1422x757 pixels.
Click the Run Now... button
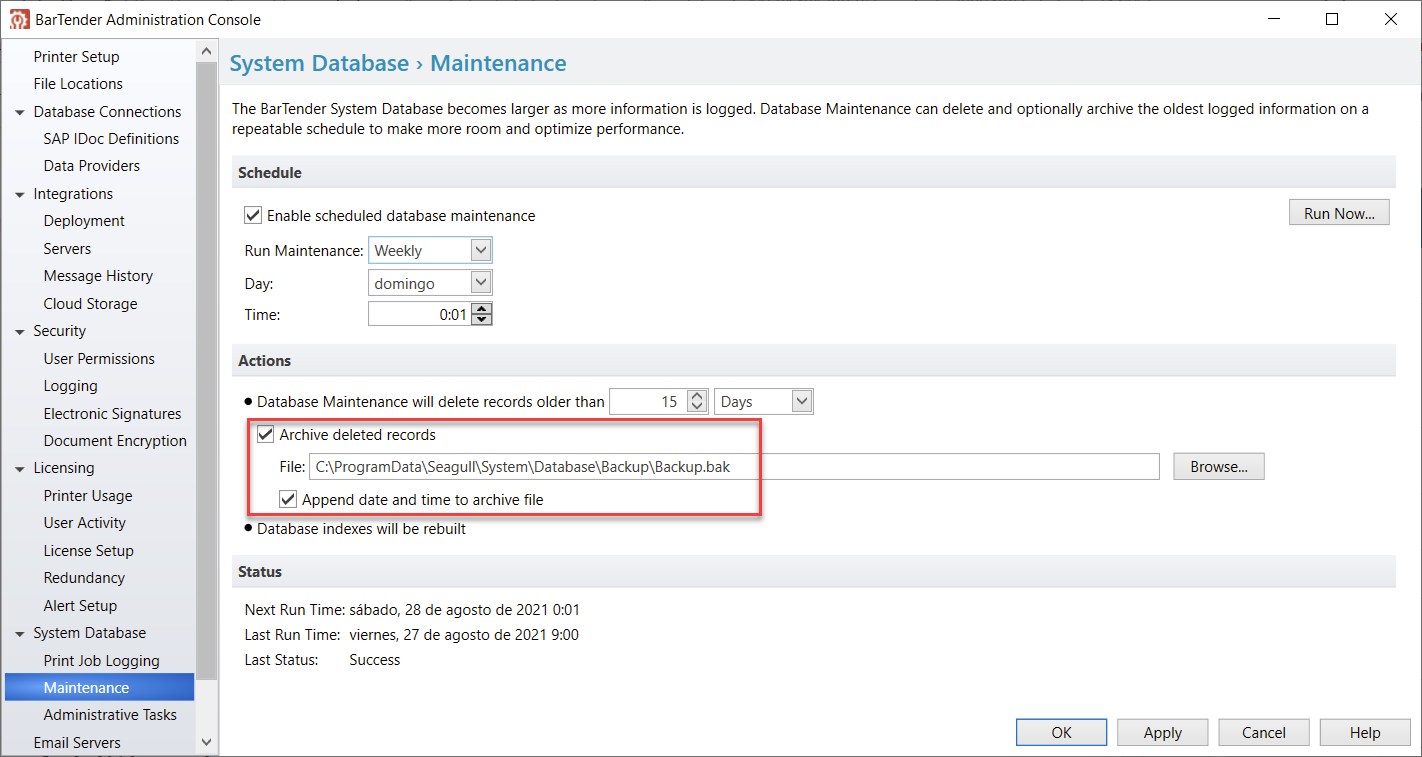tap(1339, 213)
